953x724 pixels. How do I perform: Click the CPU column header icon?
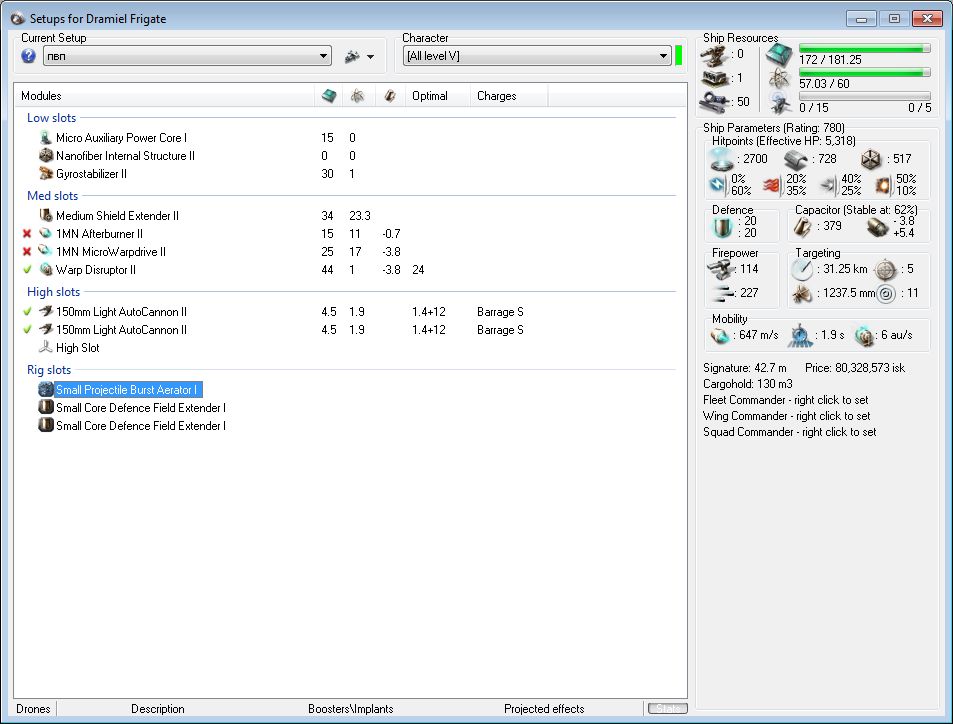(329, 95)
